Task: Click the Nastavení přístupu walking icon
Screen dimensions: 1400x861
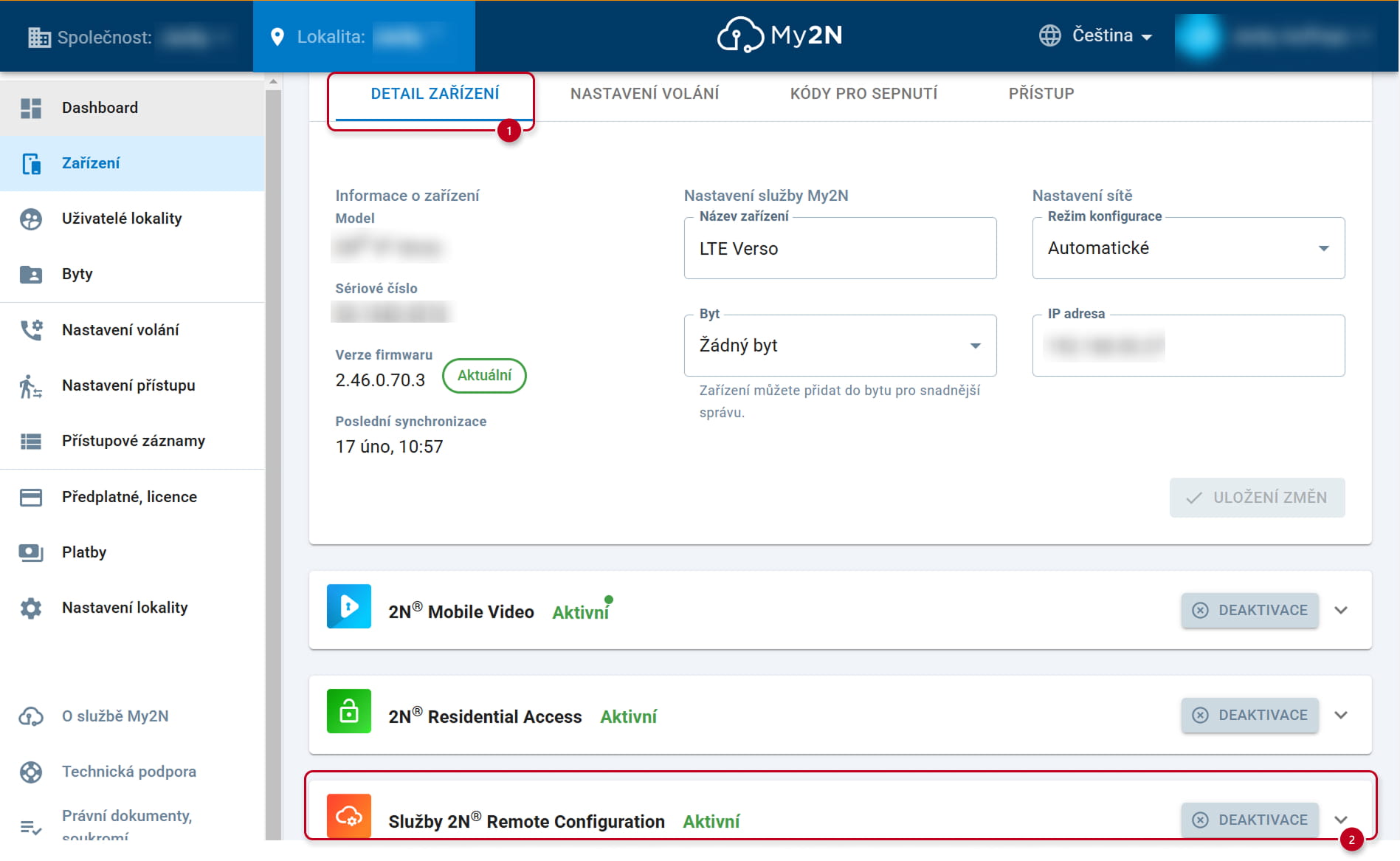Action: [31, 385]
